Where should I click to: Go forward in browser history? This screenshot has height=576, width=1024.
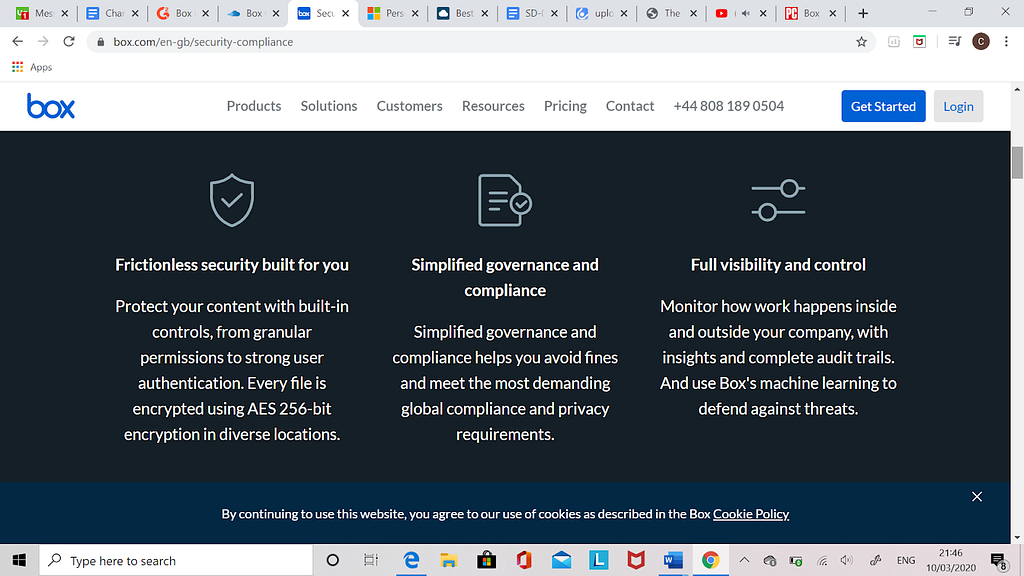click(x=43, y=42)
